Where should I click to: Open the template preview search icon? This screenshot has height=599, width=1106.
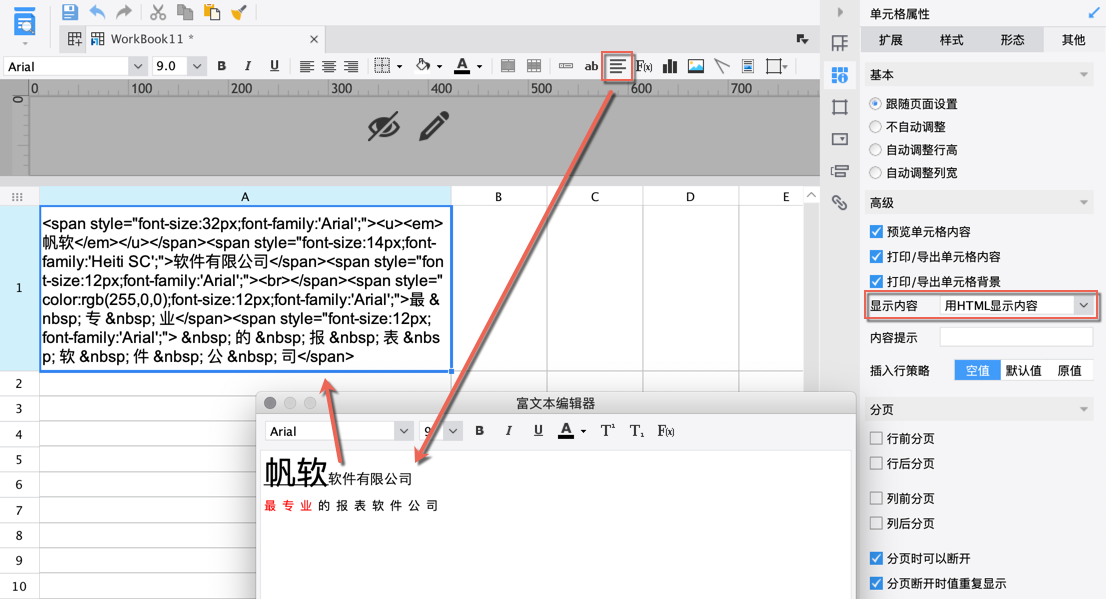coord(25,22)
